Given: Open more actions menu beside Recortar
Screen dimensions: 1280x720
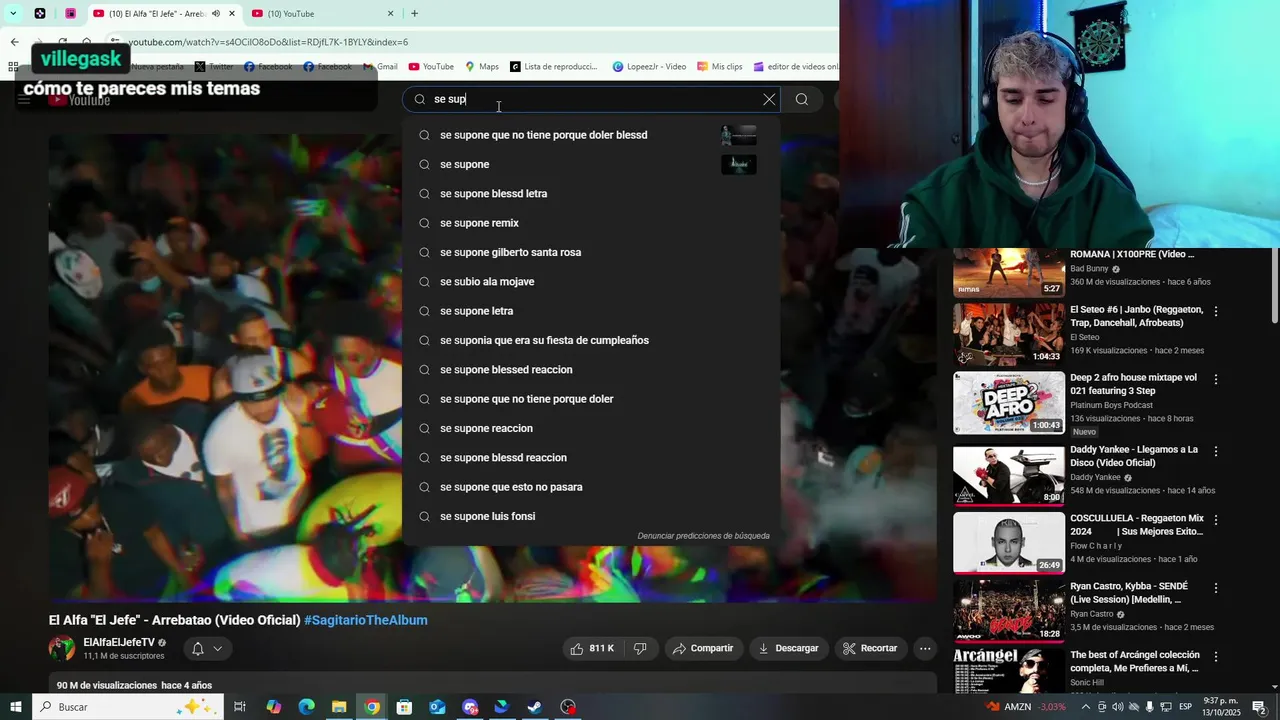Looking at the screenshot, I should tap(925, 648).
